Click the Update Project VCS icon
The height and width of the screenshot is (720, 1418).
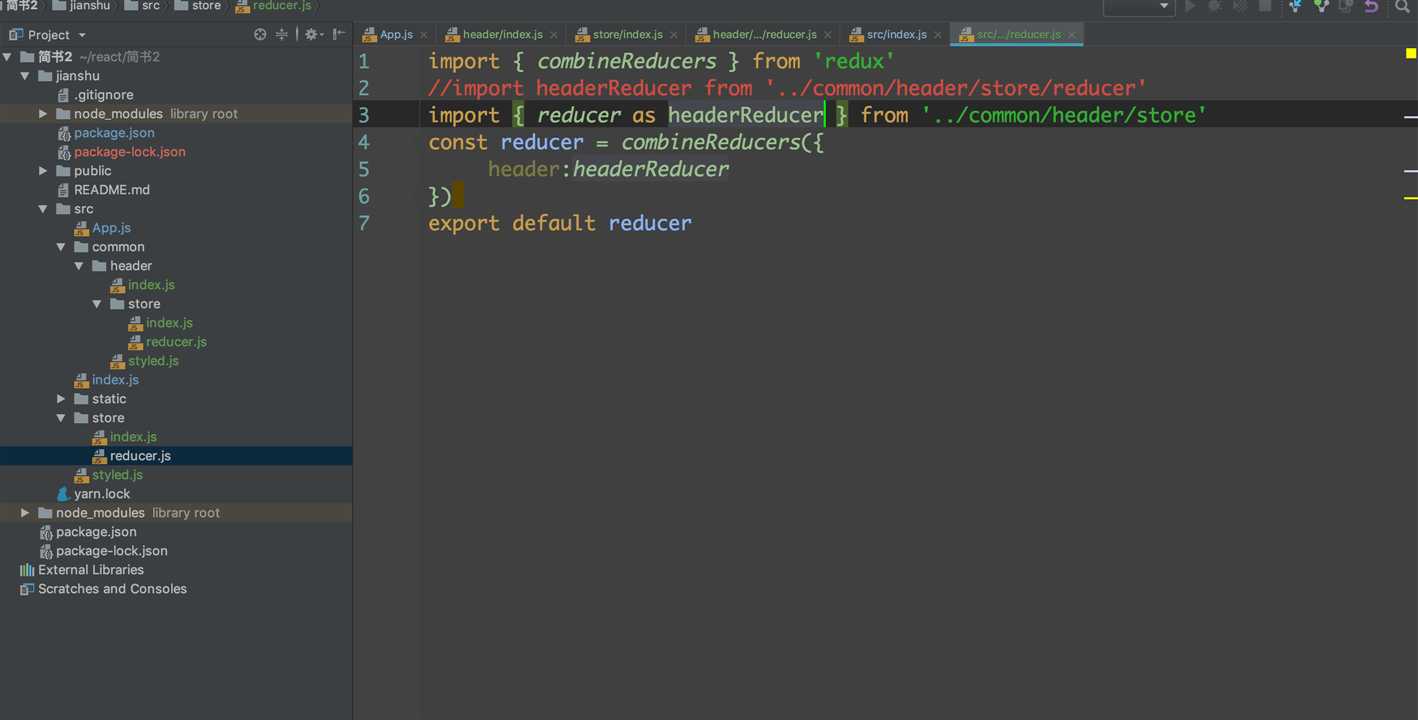(x=1296, y=6)
